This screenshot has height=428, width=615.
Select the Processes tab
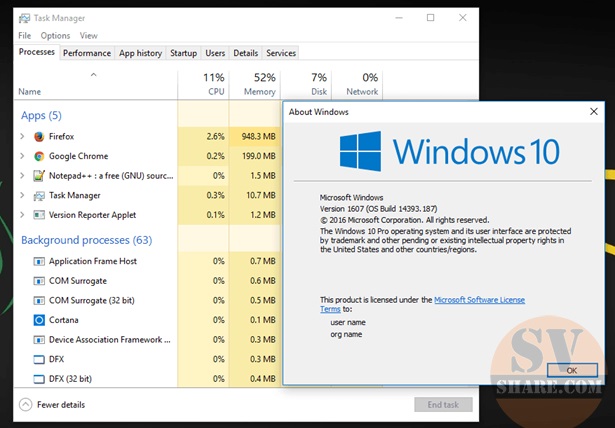tap(36, 52)
